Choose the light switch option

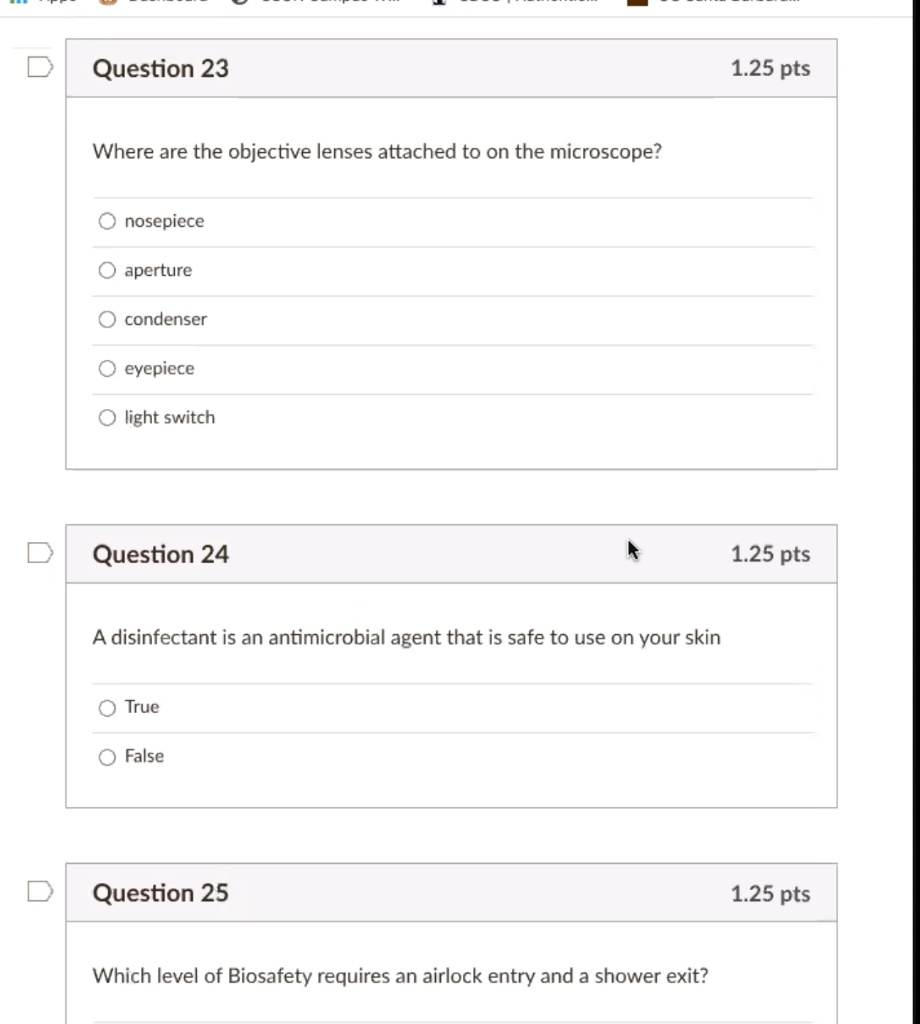107,418
